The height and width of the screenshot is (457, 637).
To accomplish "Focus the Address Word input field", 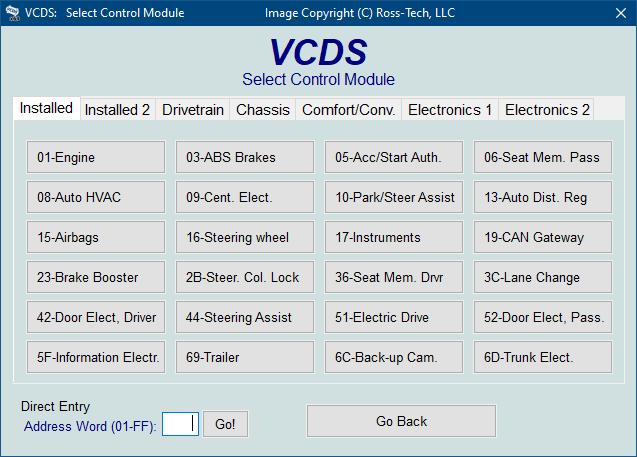I will 180,424.
